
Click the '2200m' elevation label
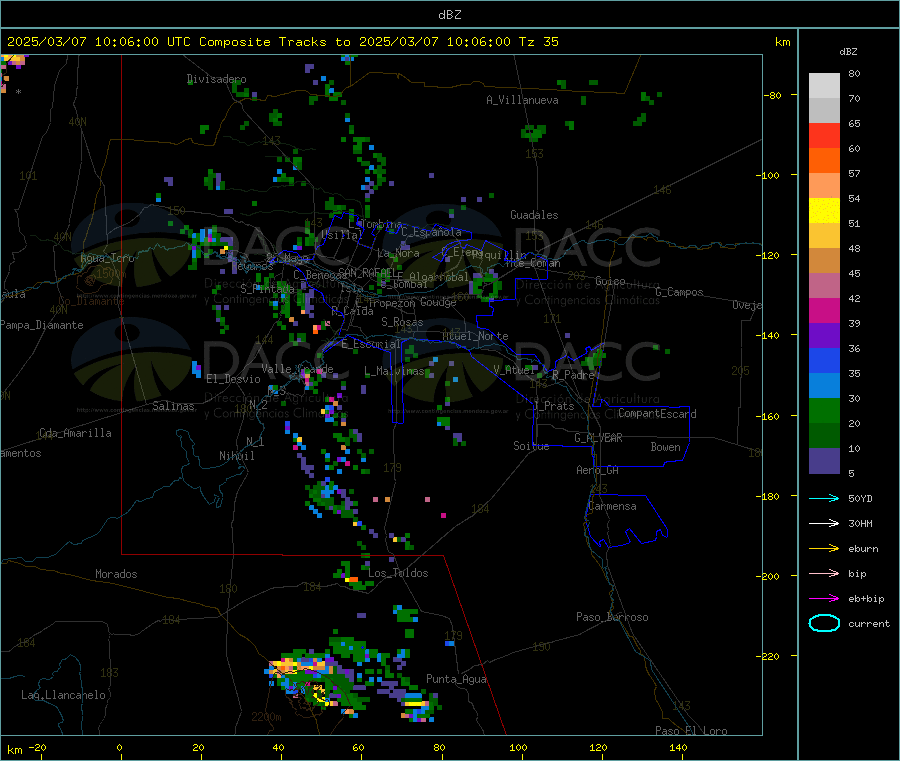[266, 717]
